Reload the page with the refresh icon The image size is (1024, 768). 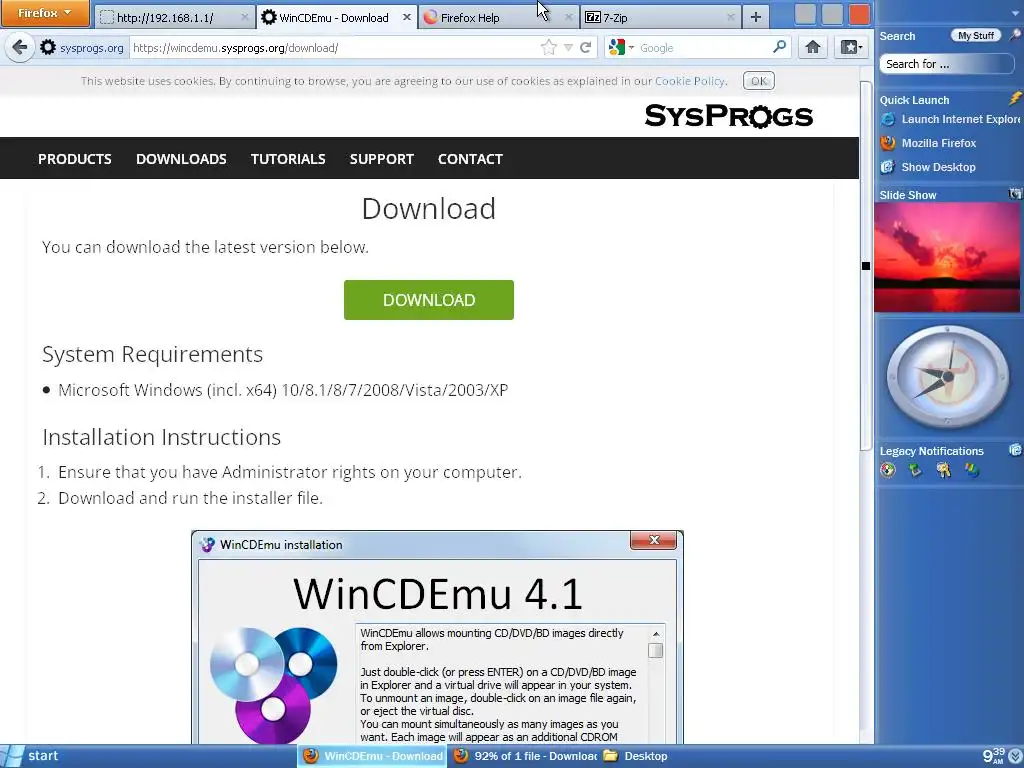[586, 47]
